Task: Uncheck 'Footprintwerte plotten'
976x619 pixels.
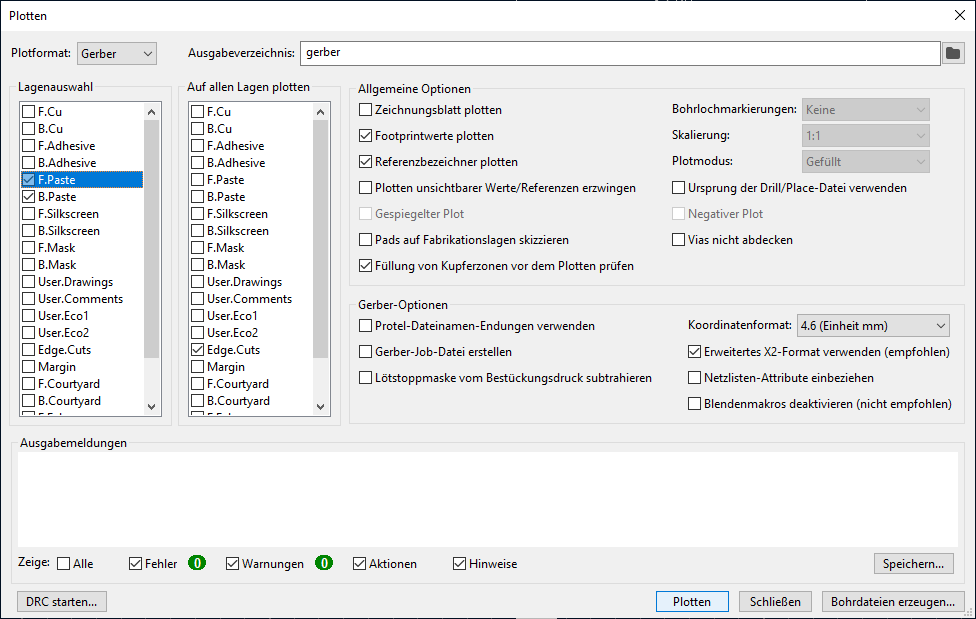Action: coord(366,136)
